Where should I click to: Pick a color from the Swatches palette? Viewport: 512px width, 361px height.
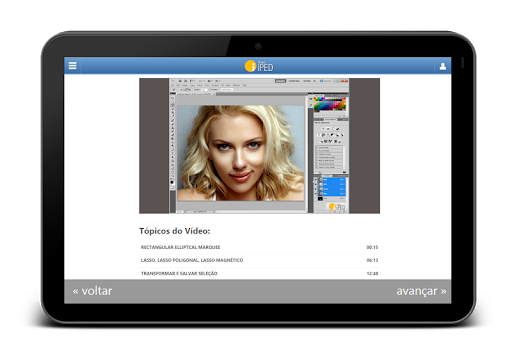[x=330, y=104]
